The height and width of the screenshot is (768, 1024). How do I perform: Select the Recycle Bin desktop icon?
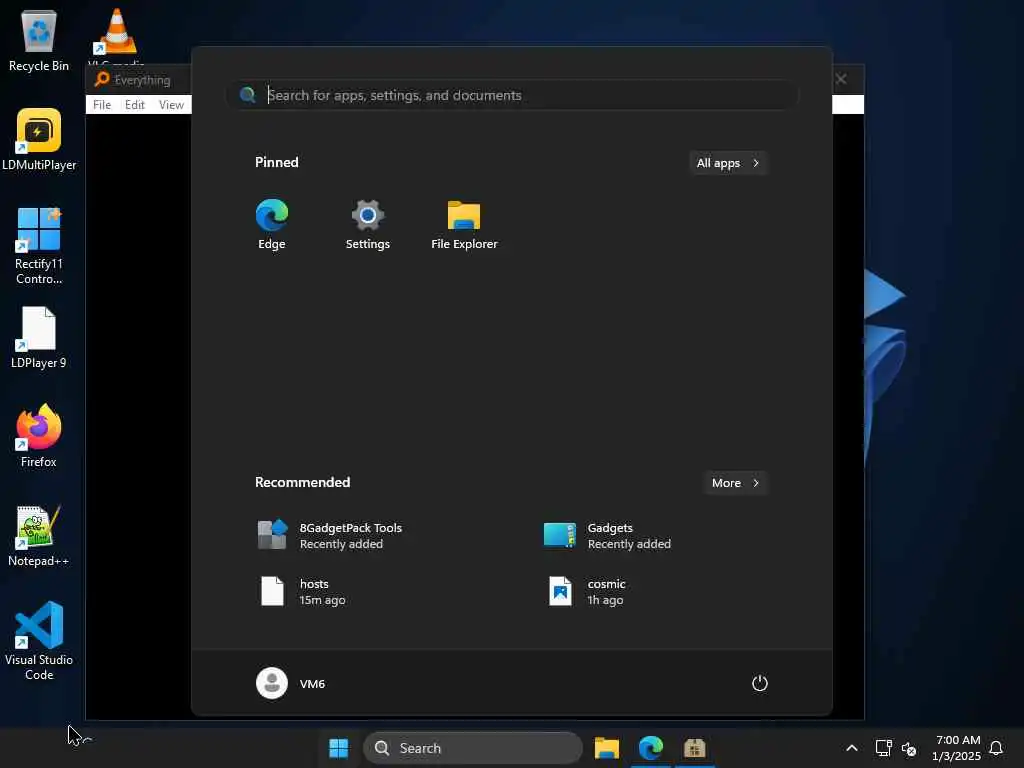coord(39,40)
